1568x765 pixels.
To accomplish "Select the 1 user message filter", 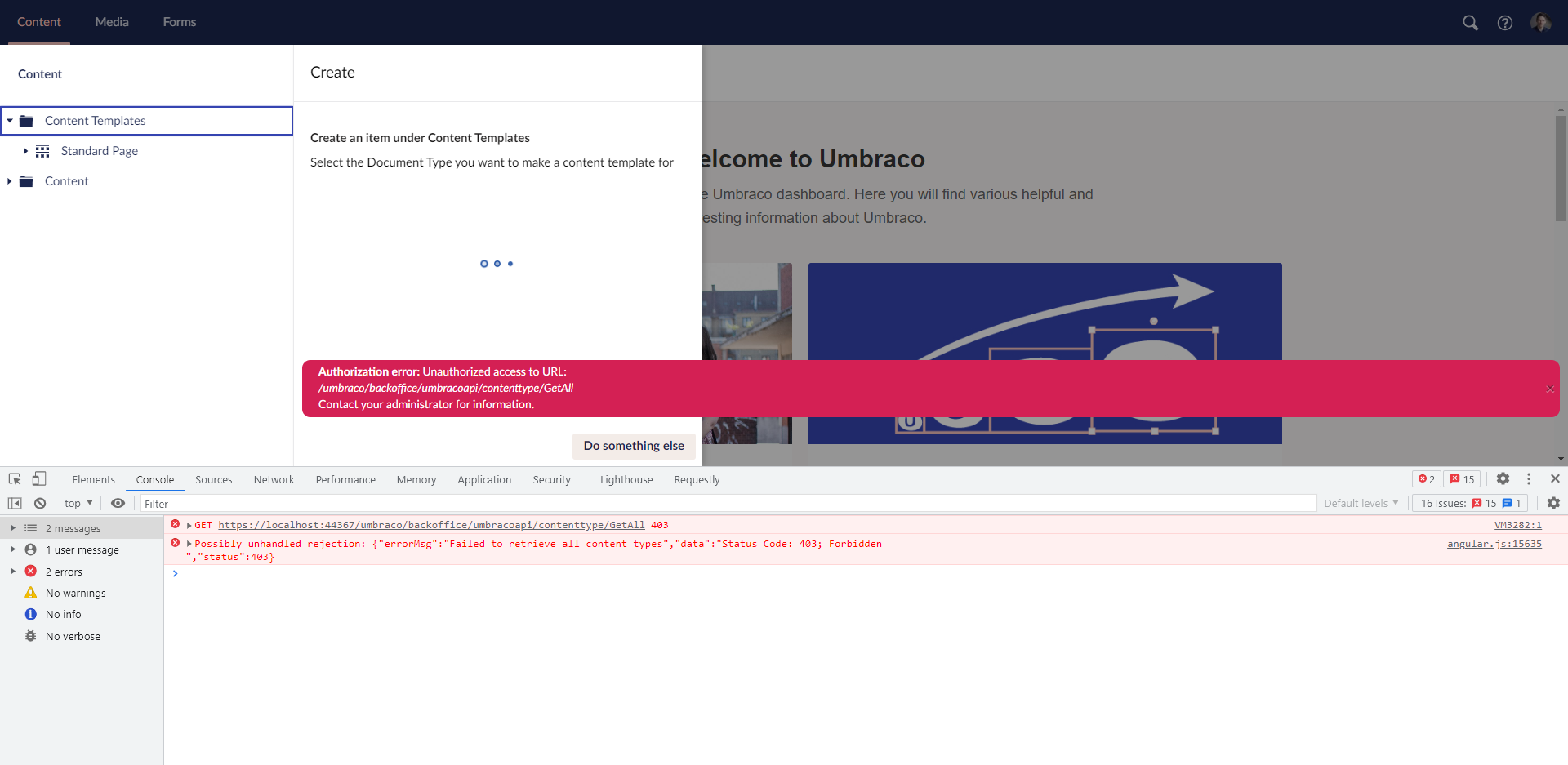I will (x=82, y=549).
